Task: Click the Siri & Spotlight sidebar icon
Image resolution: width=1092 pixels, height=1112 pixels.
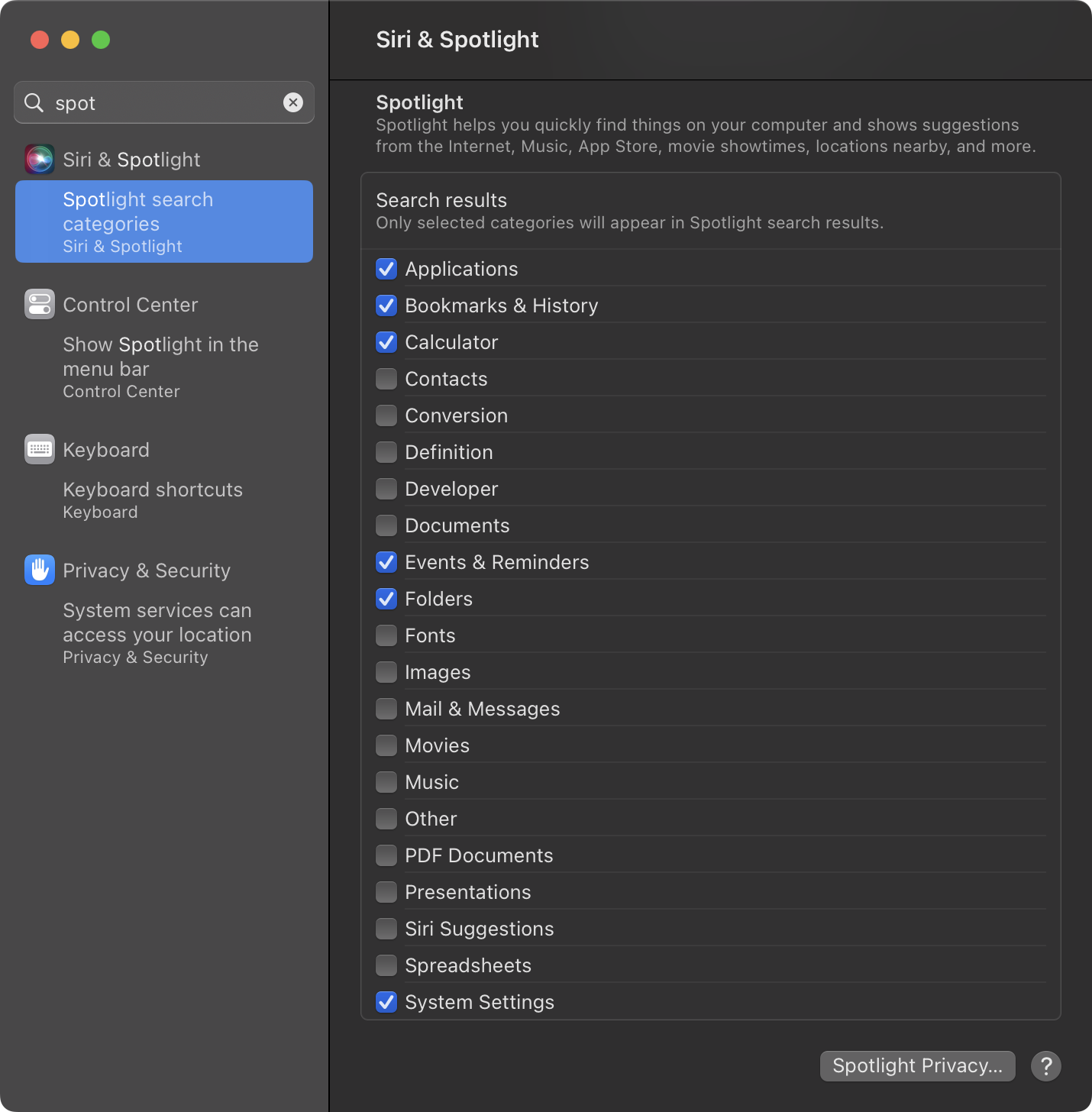Action: pyautogui.click(x=40, y=159)
